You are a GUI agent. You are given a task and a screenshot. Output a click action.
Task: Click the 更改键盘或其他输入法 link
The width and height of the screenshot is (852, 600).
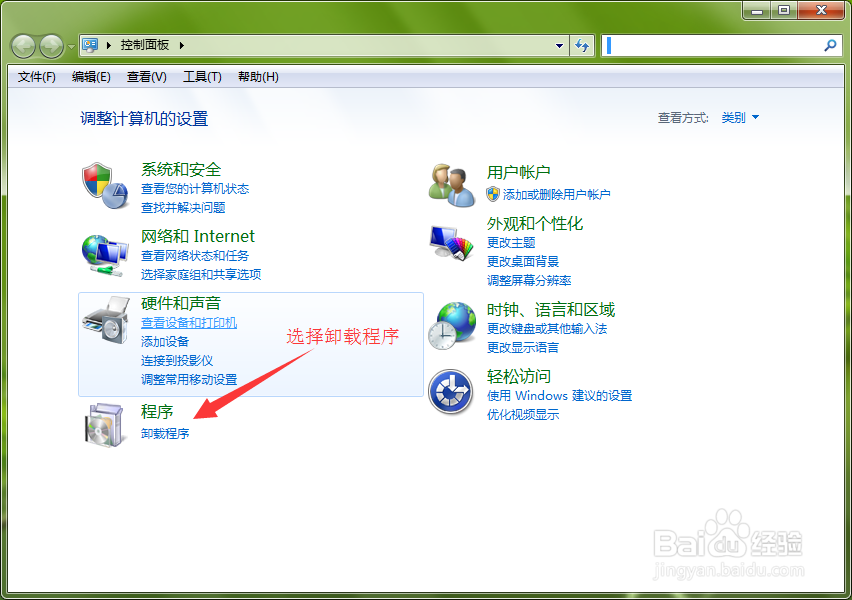(x=547, y=329)
